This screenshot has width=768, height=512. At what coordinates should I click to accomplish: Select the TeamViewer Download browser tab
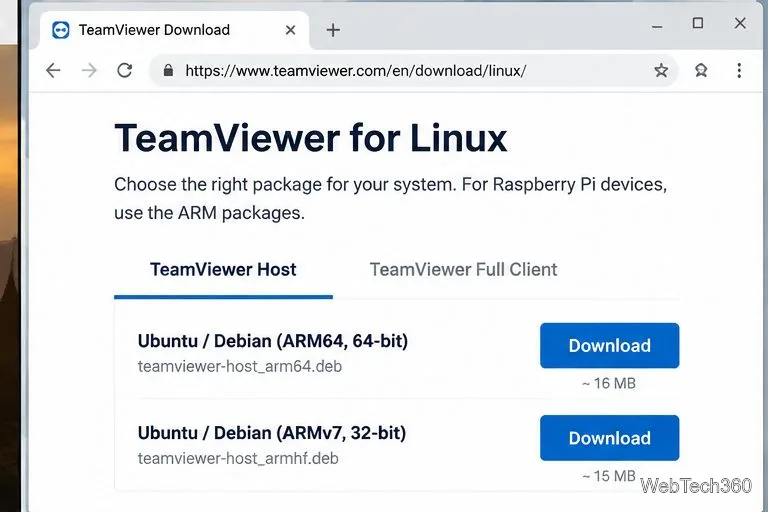(x=174, y=30)
